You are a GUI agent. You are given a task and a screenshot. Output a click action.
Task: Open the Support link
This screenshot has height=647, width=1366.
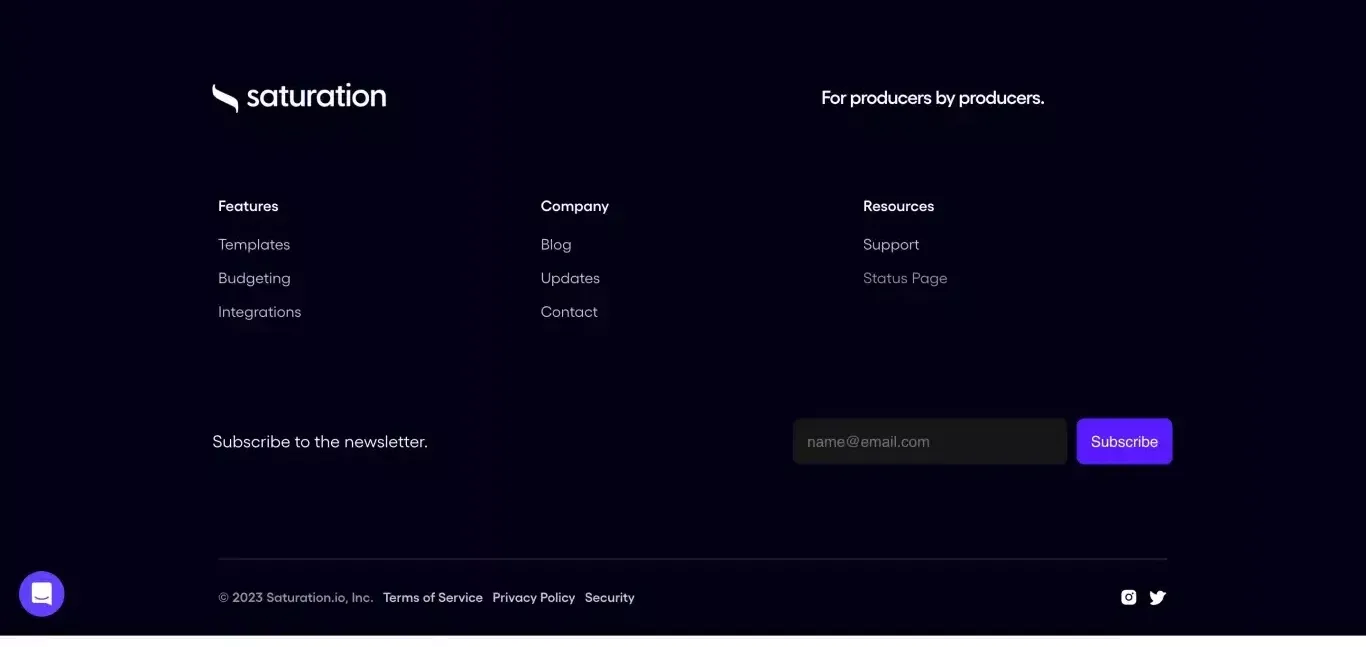(x=891, y=244)
